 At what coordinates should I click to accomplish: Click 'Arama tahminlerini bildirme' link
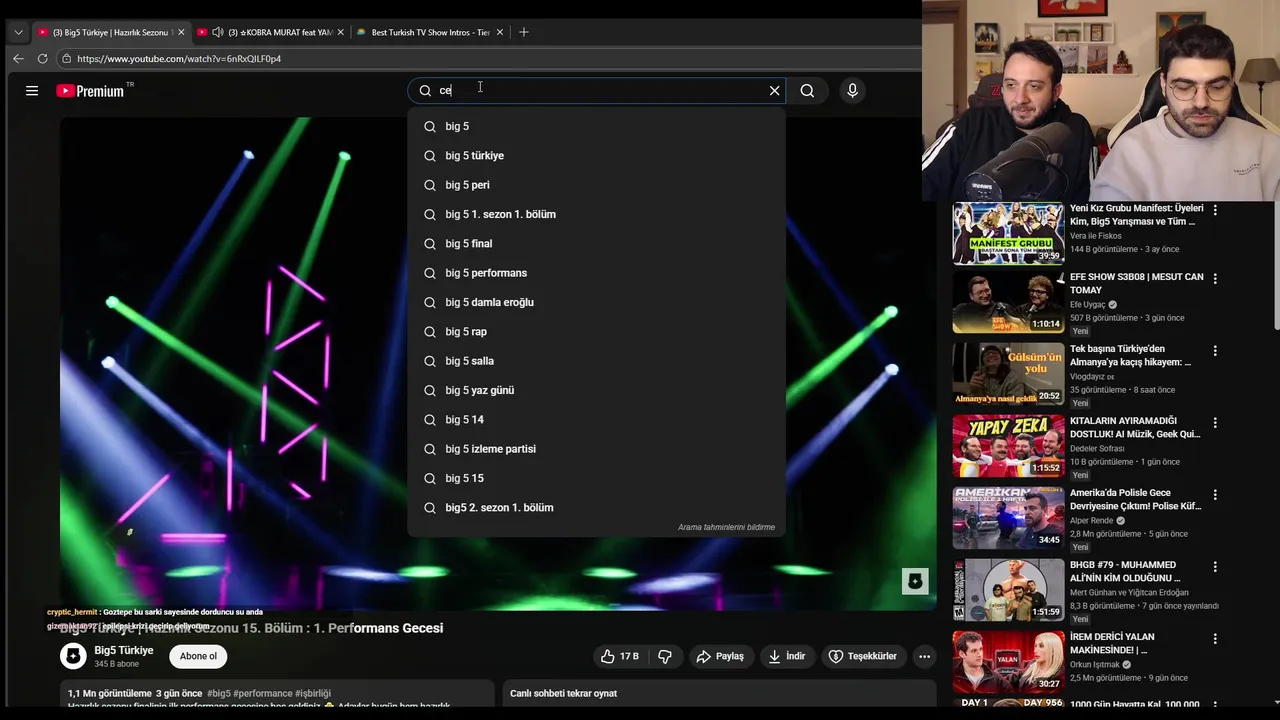(726, 527)
